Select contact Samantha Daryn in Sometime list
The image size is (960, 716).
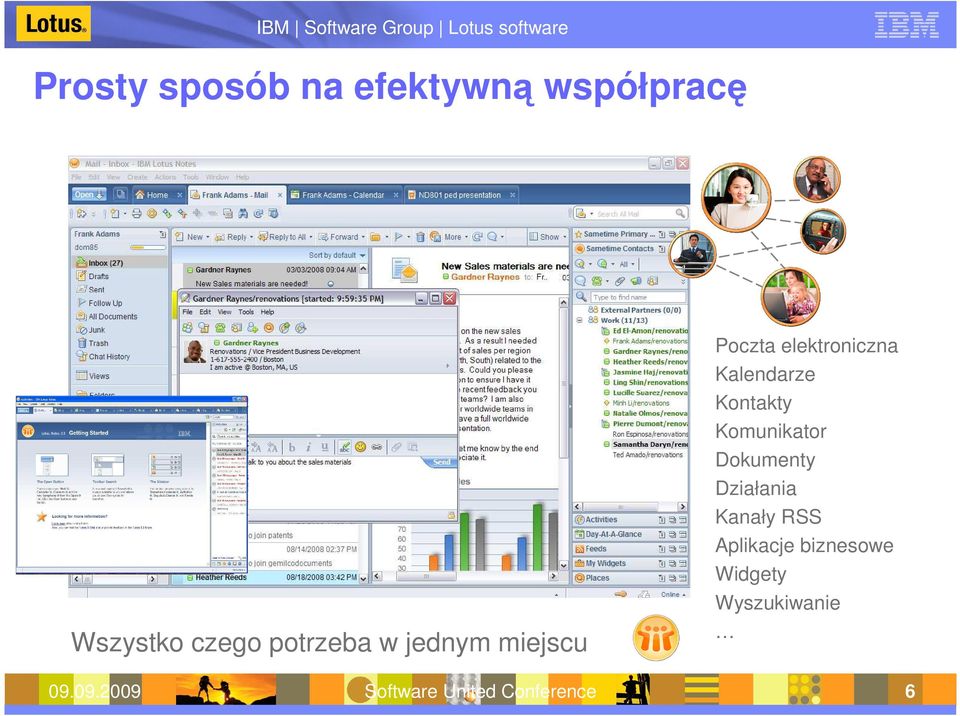click(x=645, y=444)
